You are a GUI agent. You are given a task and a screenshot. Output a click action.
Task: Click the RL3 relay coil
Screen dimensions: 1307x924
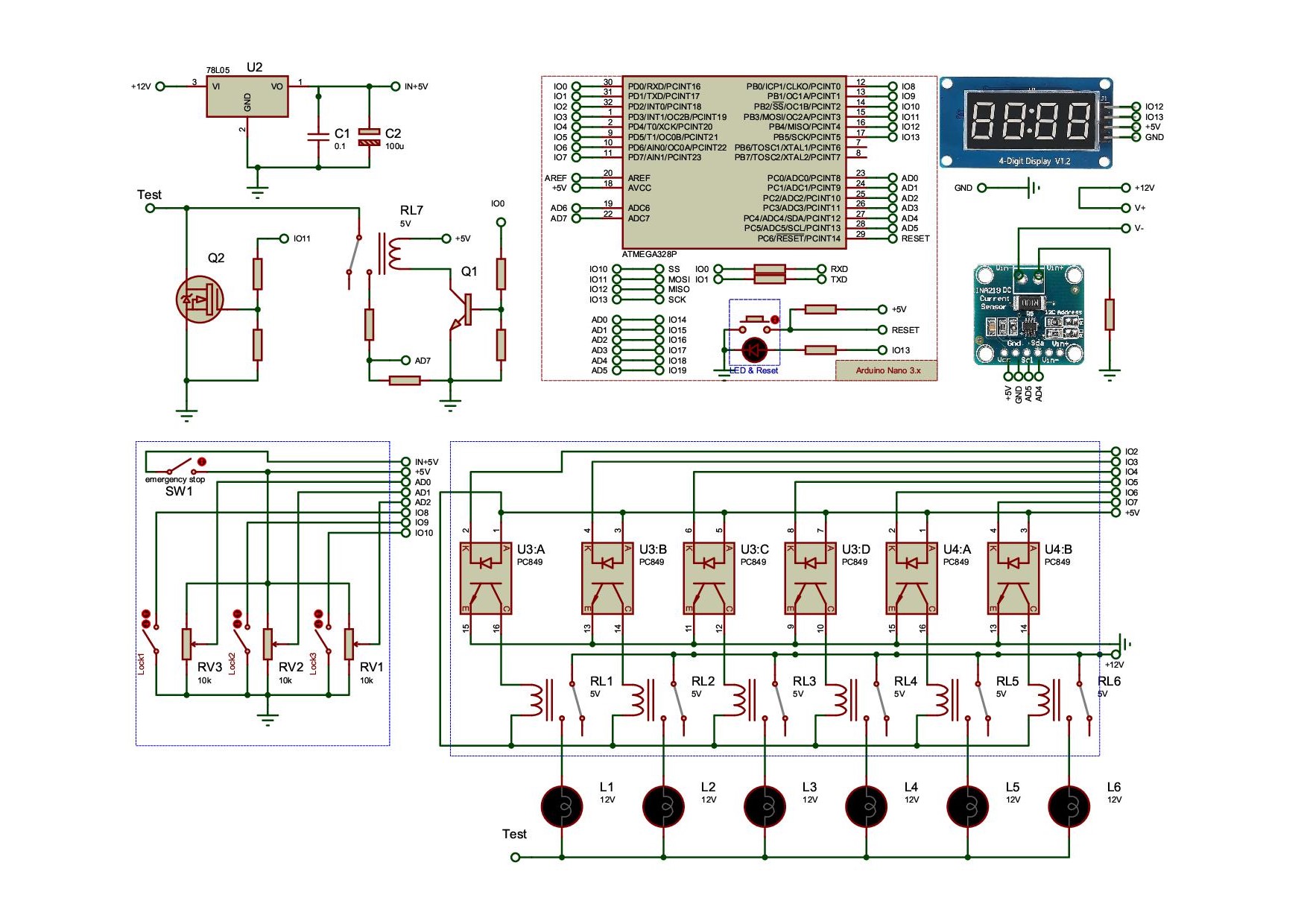pos(741,700)
